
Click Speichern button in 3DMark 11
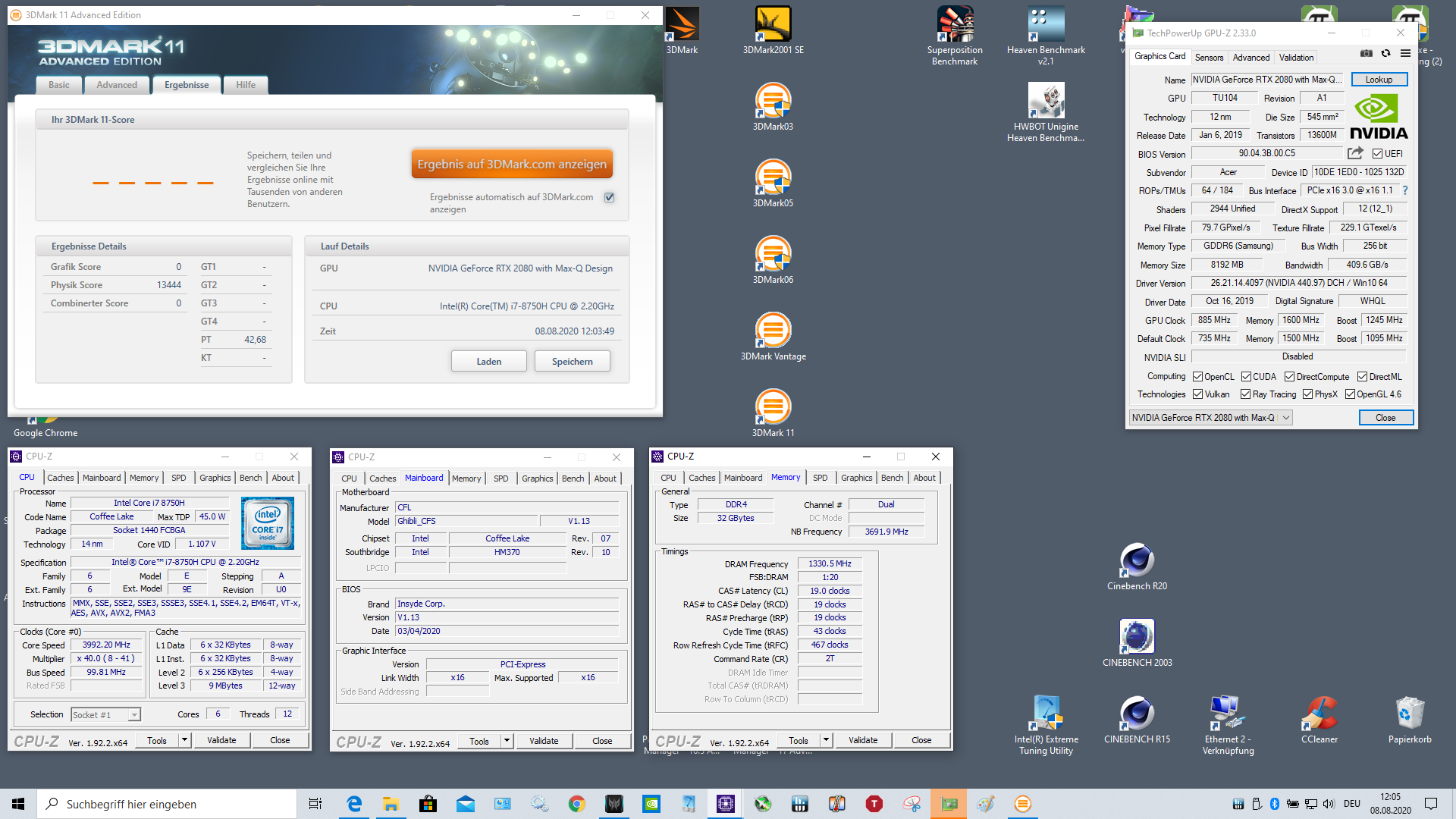point(573,362)
